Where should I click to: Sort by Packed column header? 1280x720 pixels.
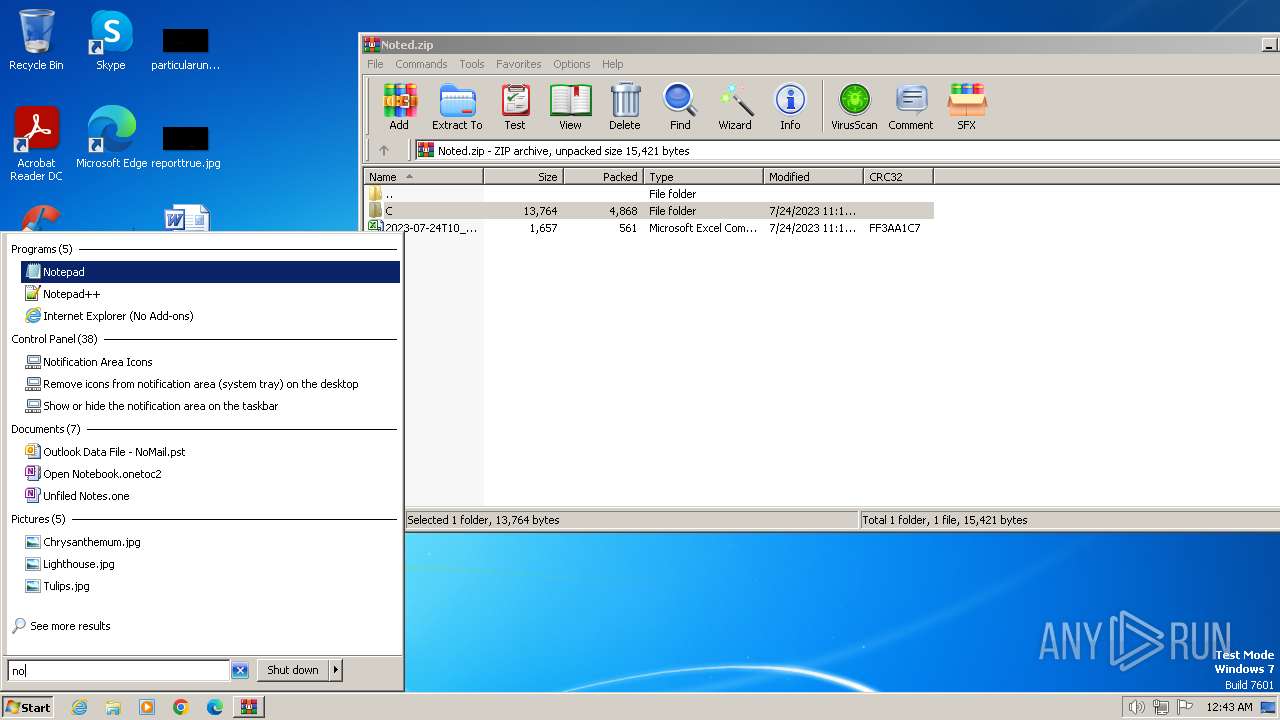(603, 177)
